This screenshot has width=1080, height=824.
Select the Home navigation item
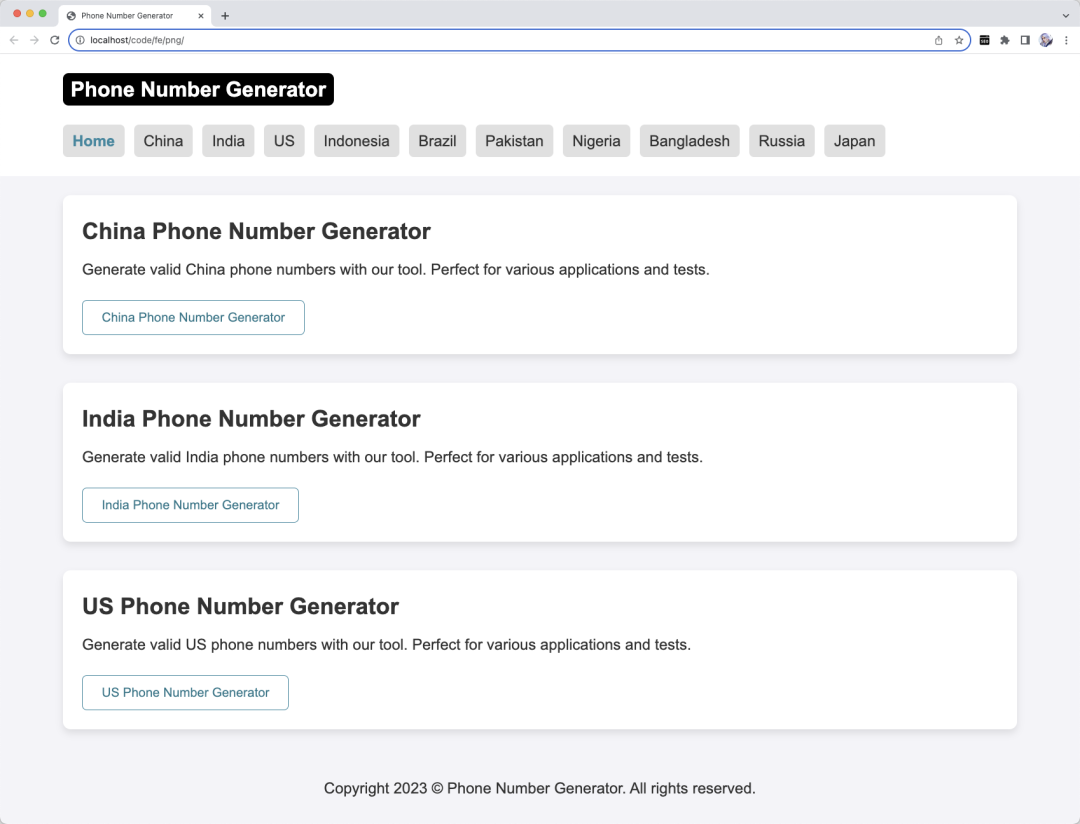(93, 141)
